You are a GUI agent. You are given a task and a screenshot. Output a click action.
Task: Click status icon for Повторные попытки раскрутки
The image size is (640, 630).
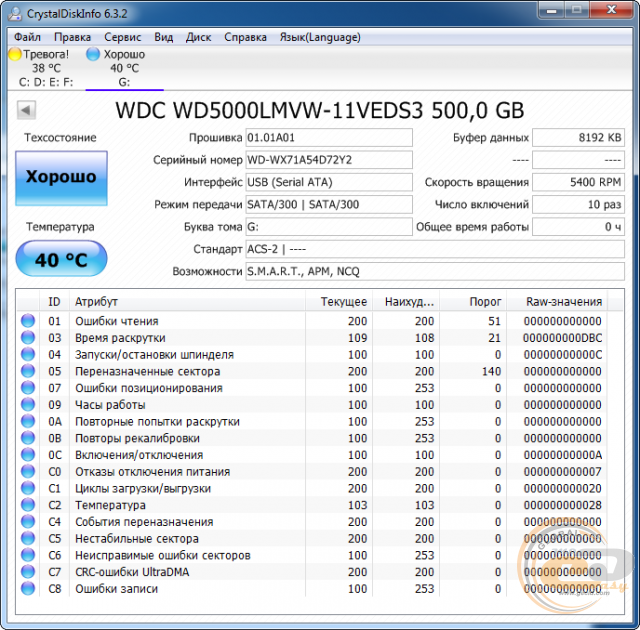pyautogui.click(x=28, y=421)
